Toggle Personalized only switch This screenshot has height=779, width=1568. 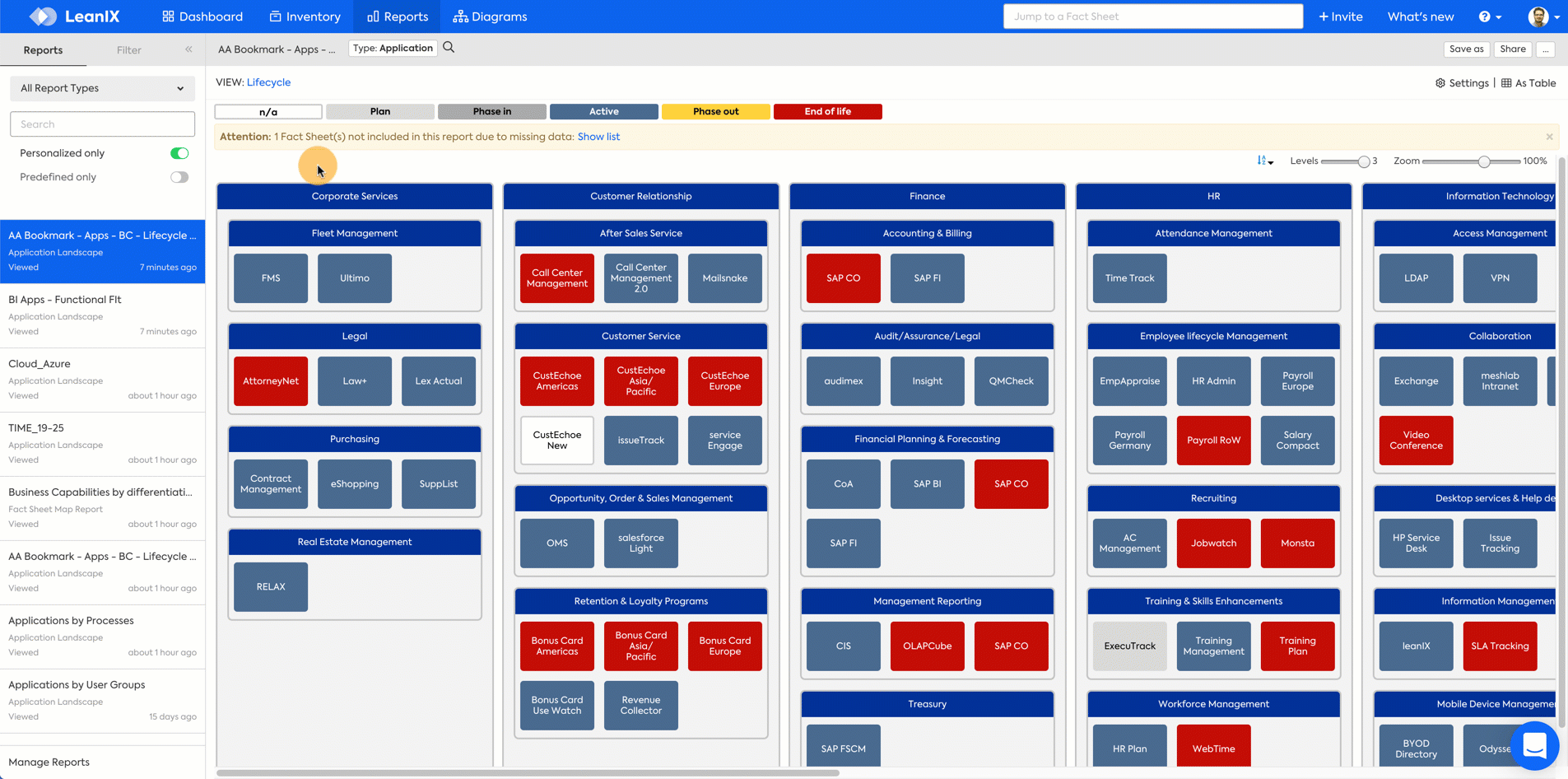click(179, 153)
